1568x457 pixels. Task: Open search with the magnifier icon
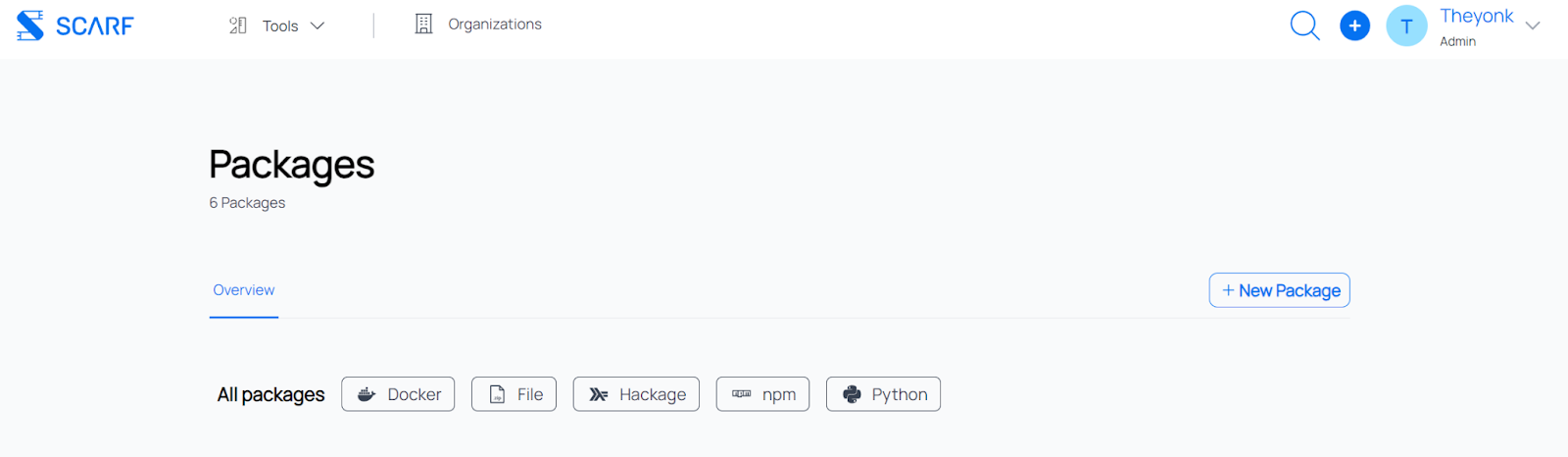tap(1304, 25)
